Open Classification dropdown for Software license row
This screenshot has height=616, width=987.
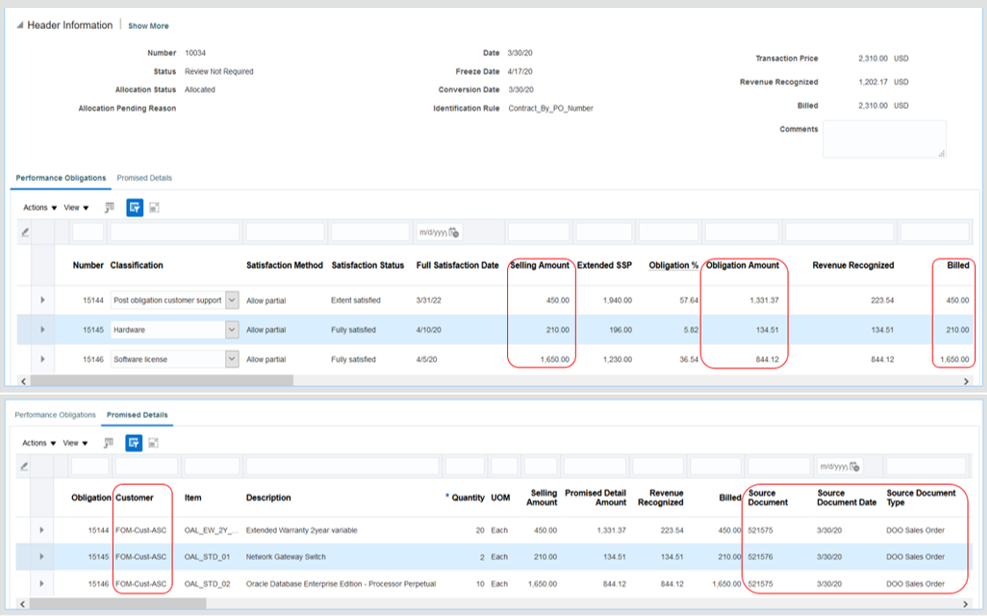click(x=232, y=358)
